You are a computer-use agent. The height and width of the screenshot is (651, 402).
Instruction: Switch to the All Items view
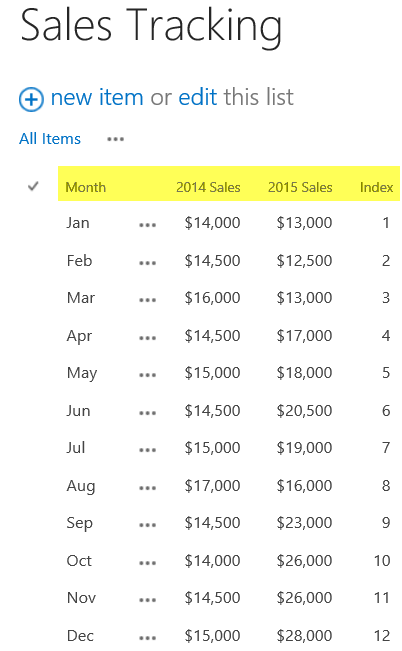[50, 139]
